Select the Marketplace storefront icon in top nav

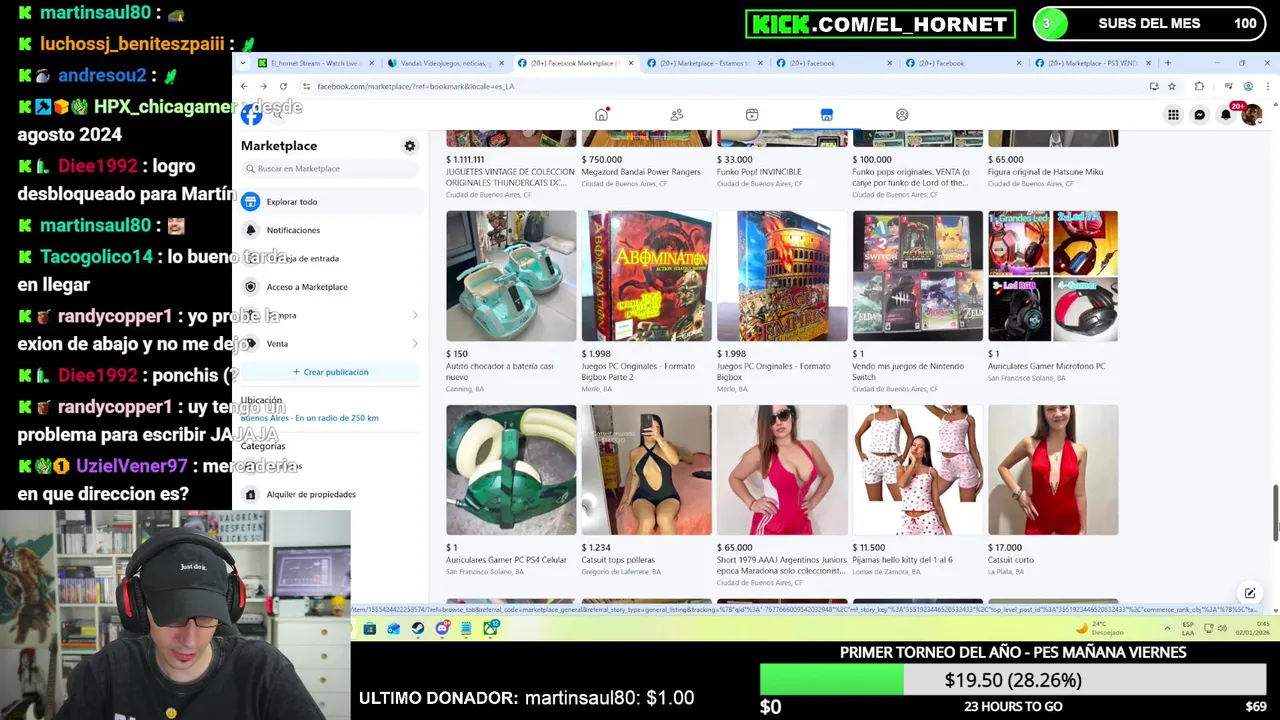[x=827, y=115]
